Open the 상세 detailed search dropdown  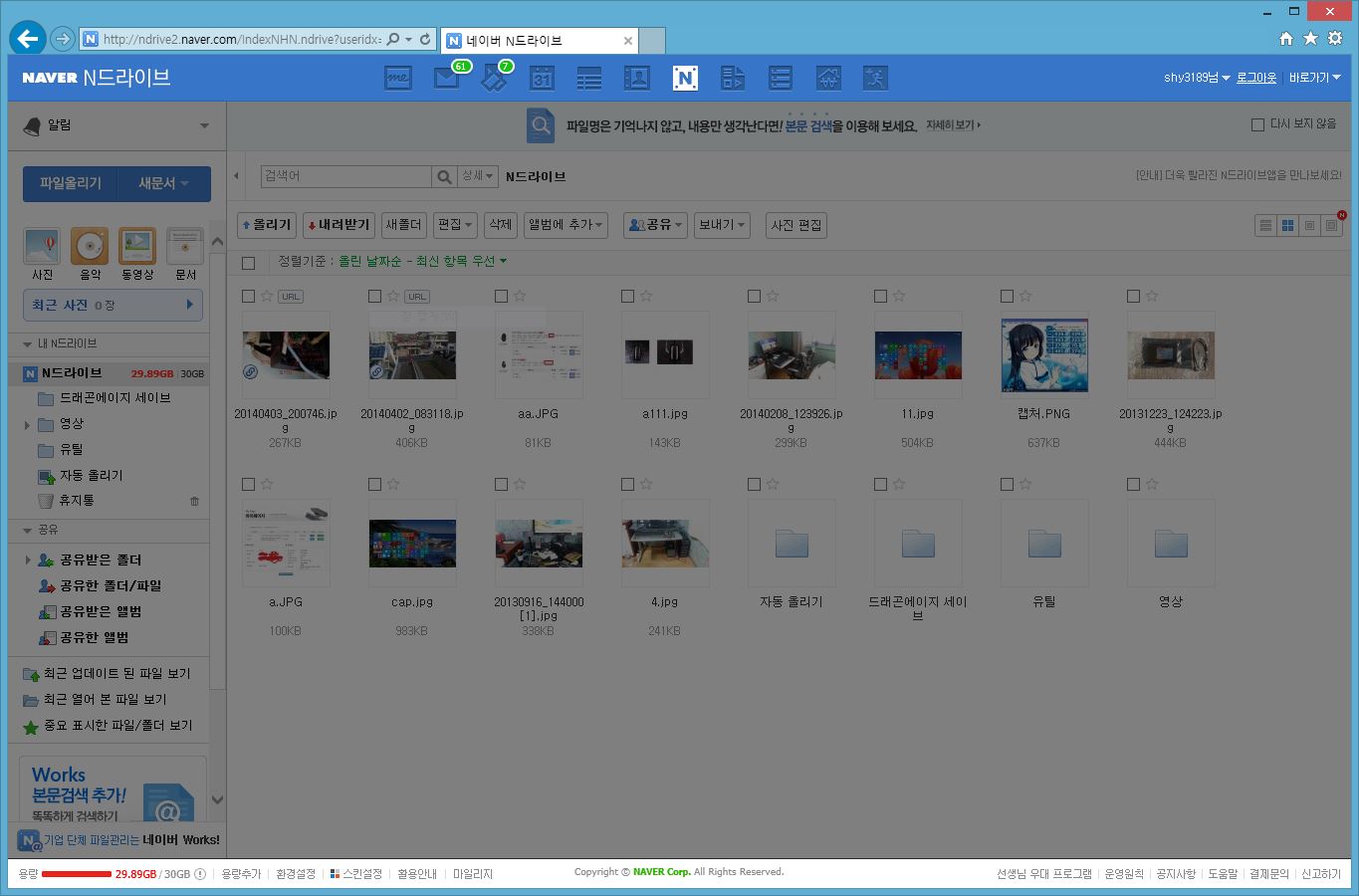coord(478,176)
